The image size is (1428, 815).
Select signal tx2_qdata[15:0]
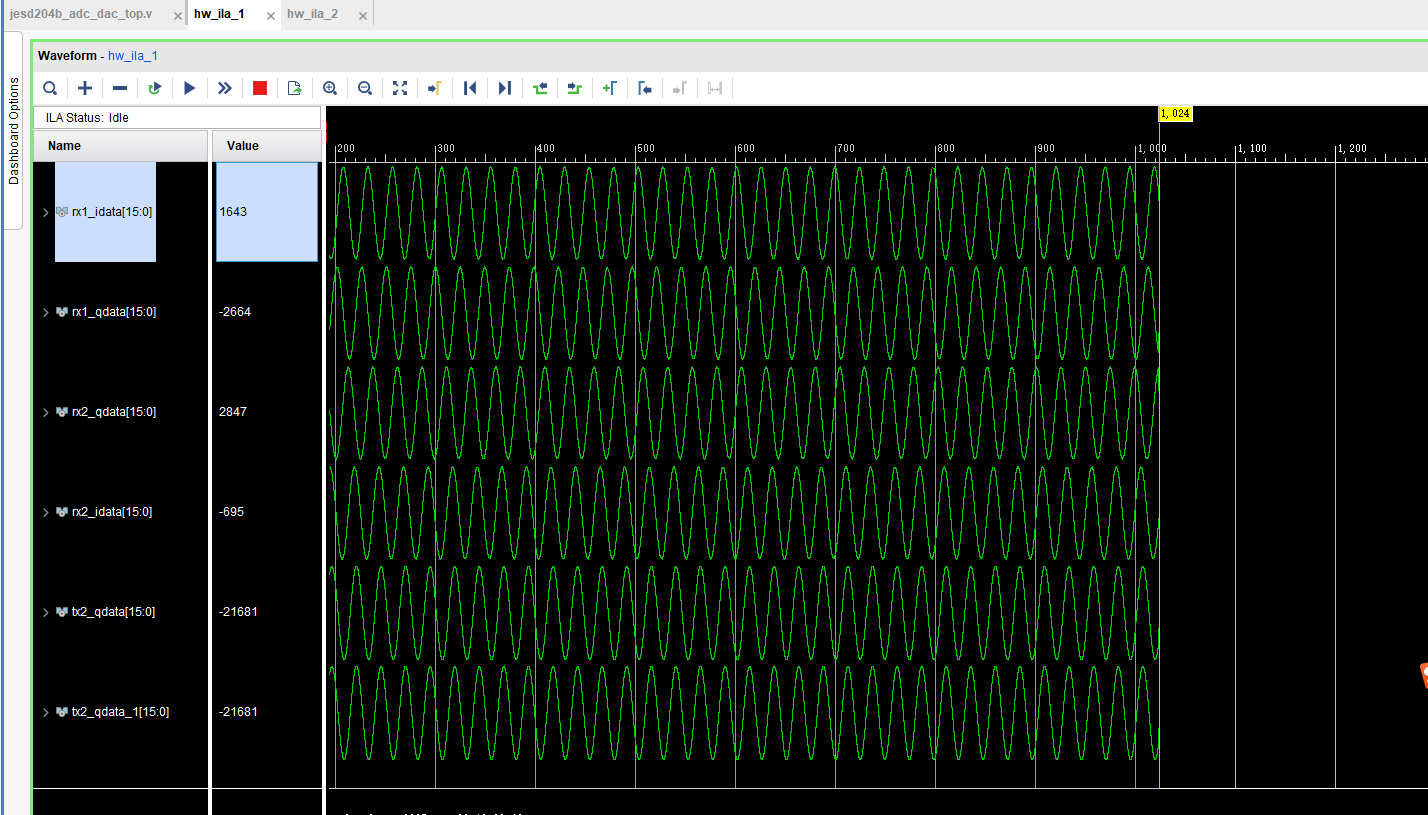pyautogui.click(x=114, y=612)
